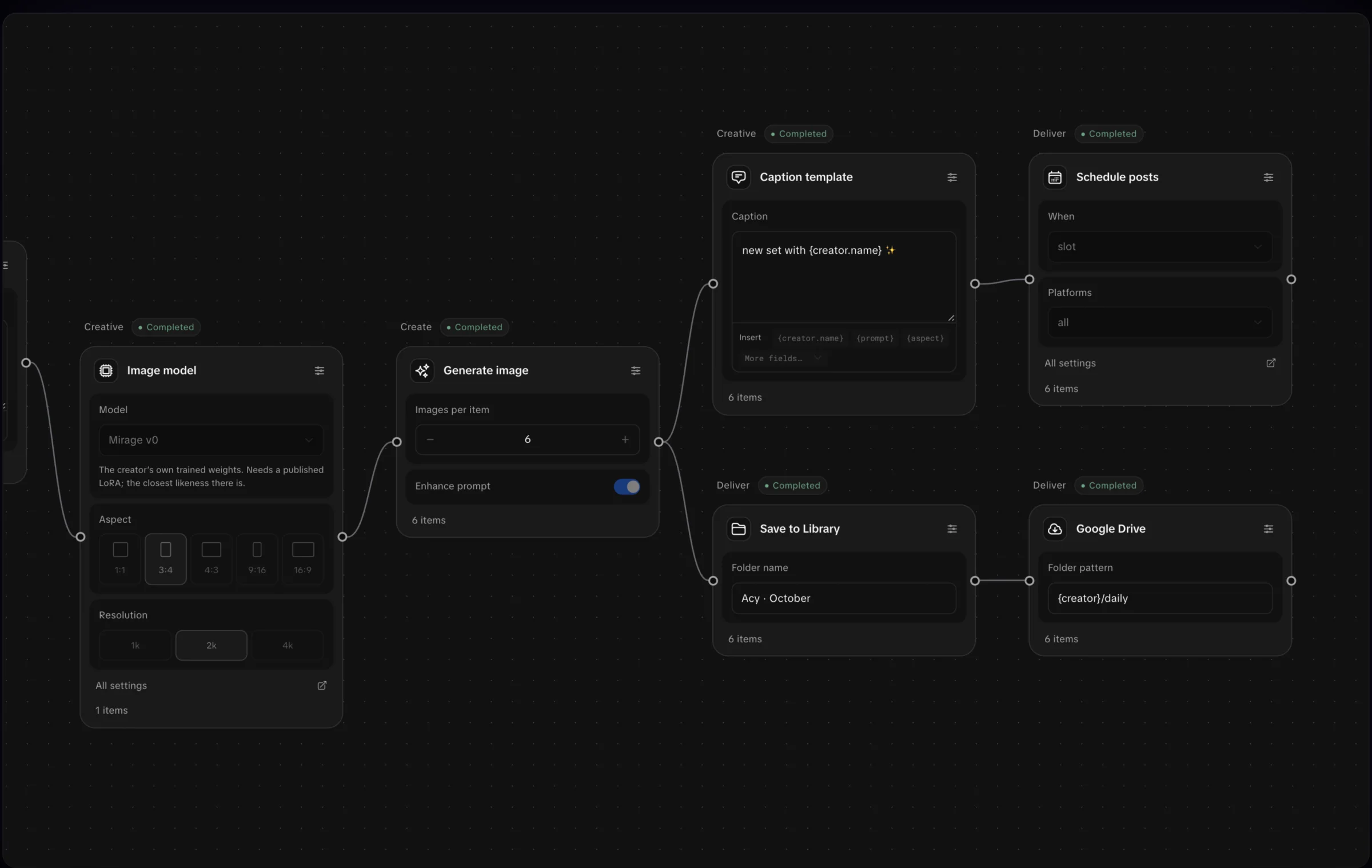The image size is (1372, 868).
Task: Insert the {creator.name} field chip
Action: (810, 338)
